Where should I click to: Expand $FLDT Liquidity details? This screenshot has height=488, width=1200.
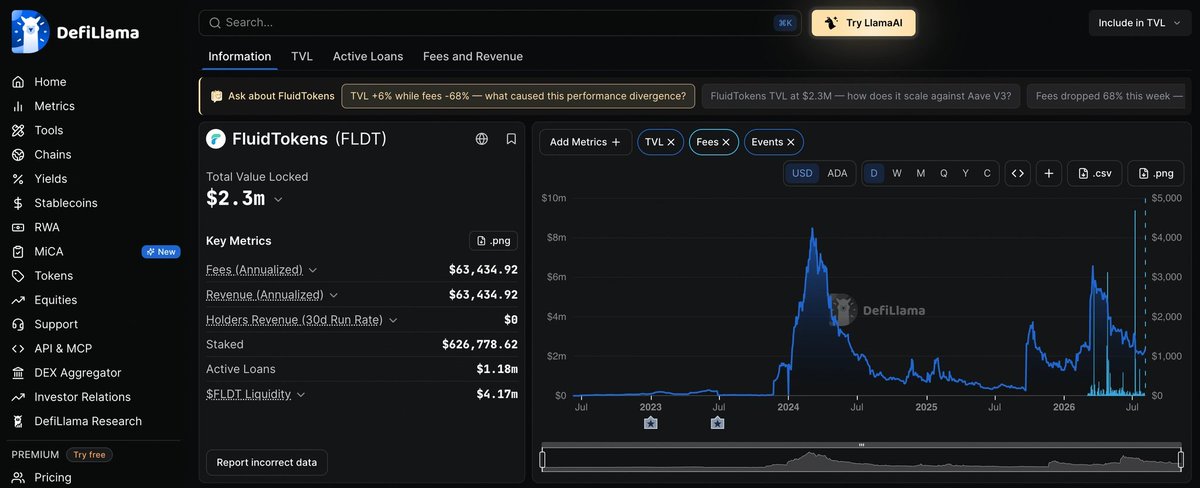point(301,394)
